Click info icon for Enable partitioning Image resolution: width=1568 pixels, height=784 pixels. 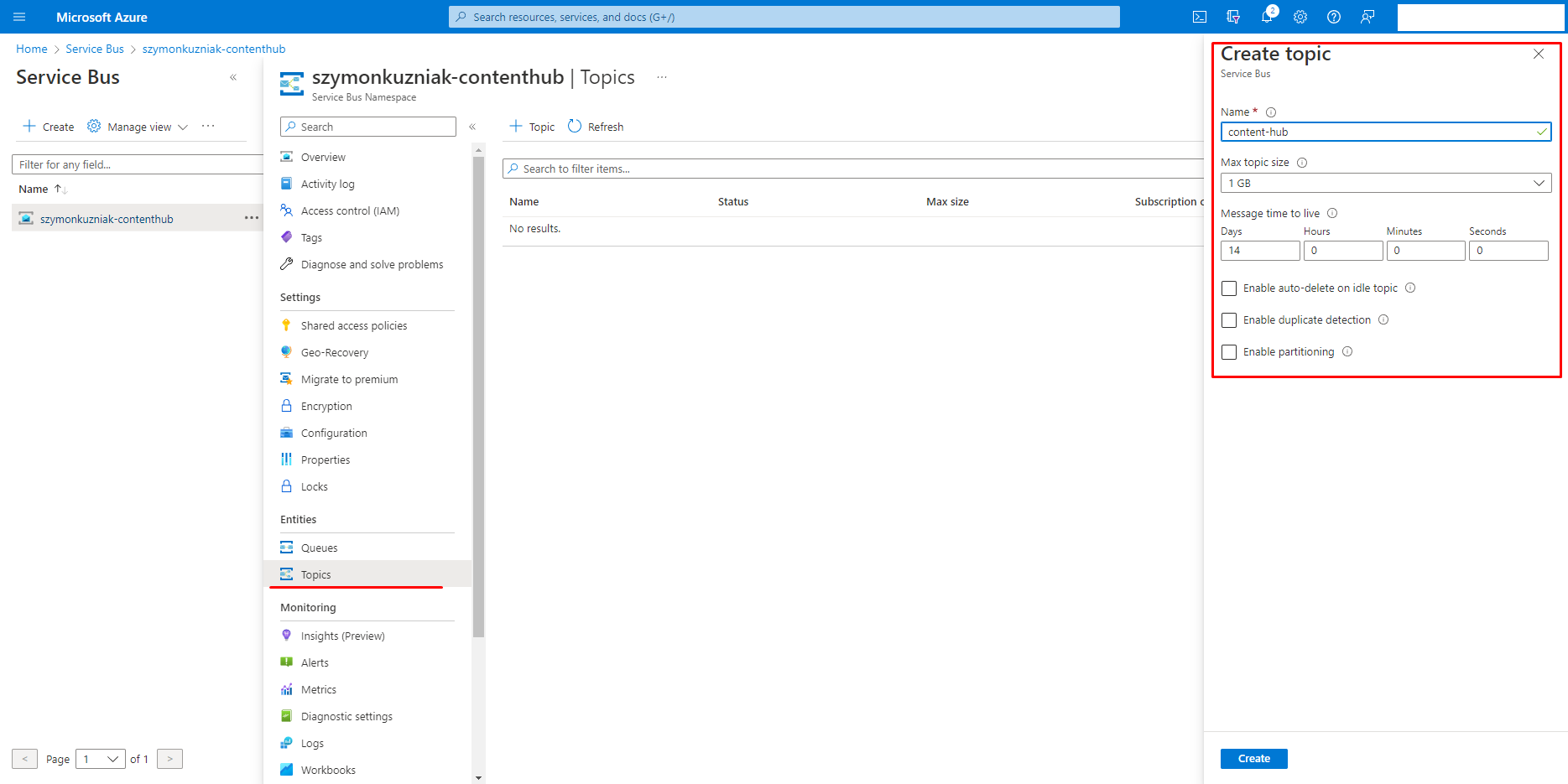[x=1347, y=351]
